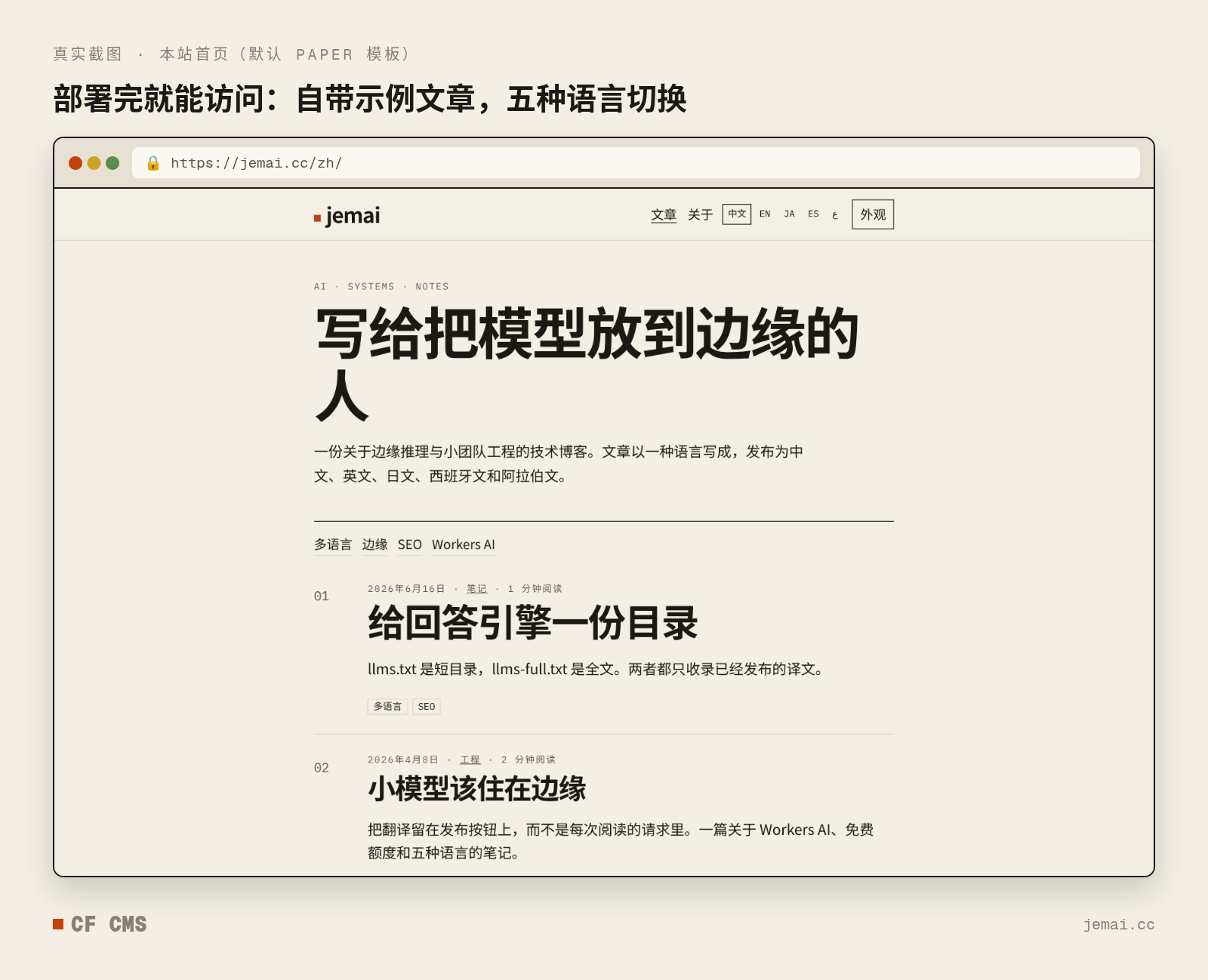Open article 给回答引擎一份目录
The height and width of the screenshot is (980, 1208).
tap(532, 624)
